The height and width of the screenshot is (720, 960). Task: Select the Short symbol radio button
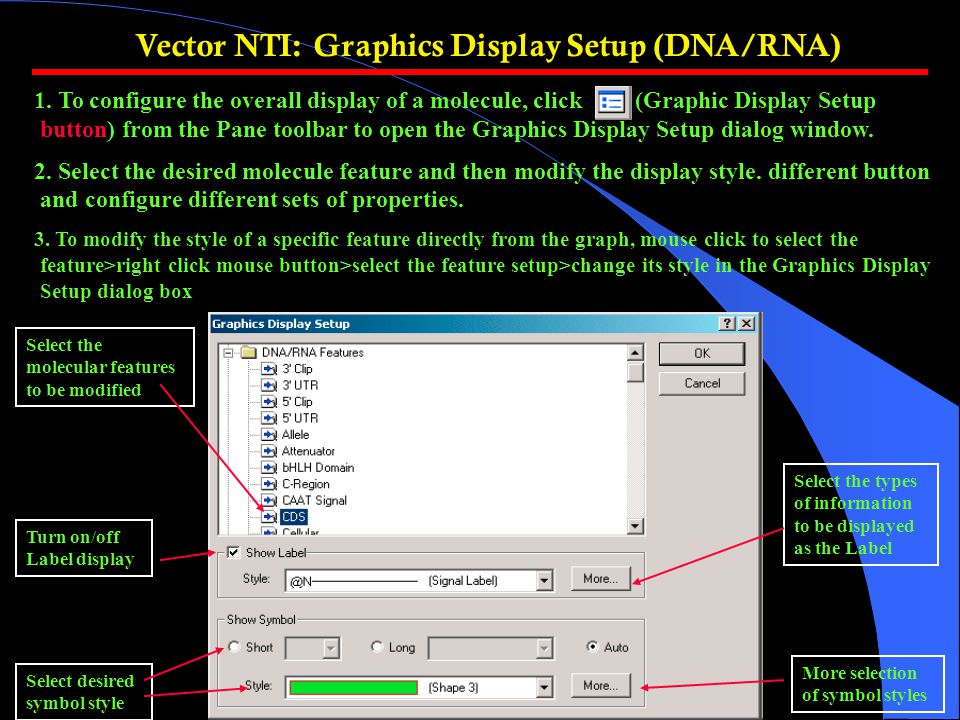233,647
